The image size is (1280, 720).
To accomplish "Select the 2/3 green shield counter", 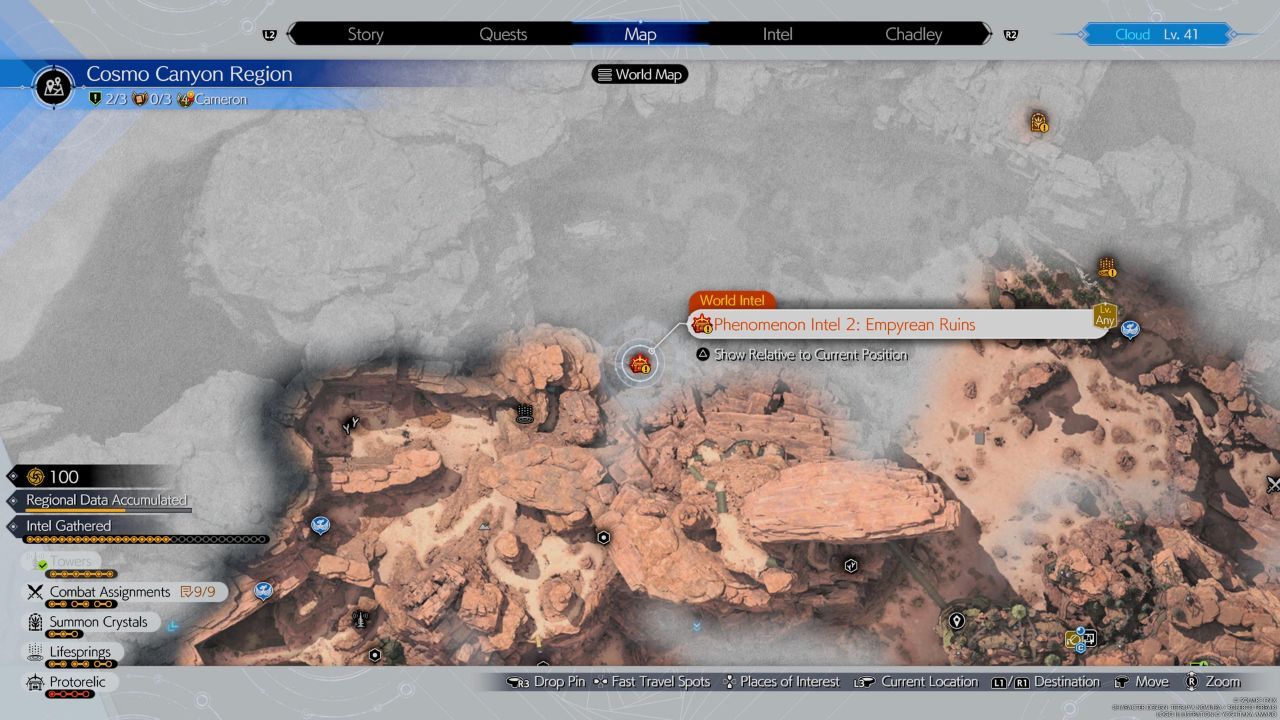I will pos(109,99).
